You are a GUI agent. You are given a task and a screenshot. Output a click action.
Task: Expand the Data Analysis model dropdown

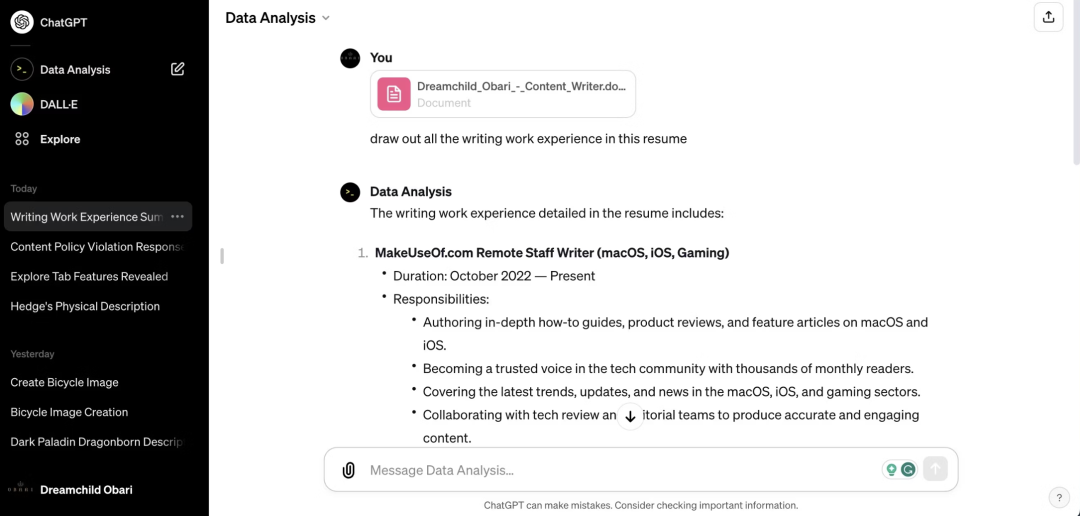click(277, 18)
